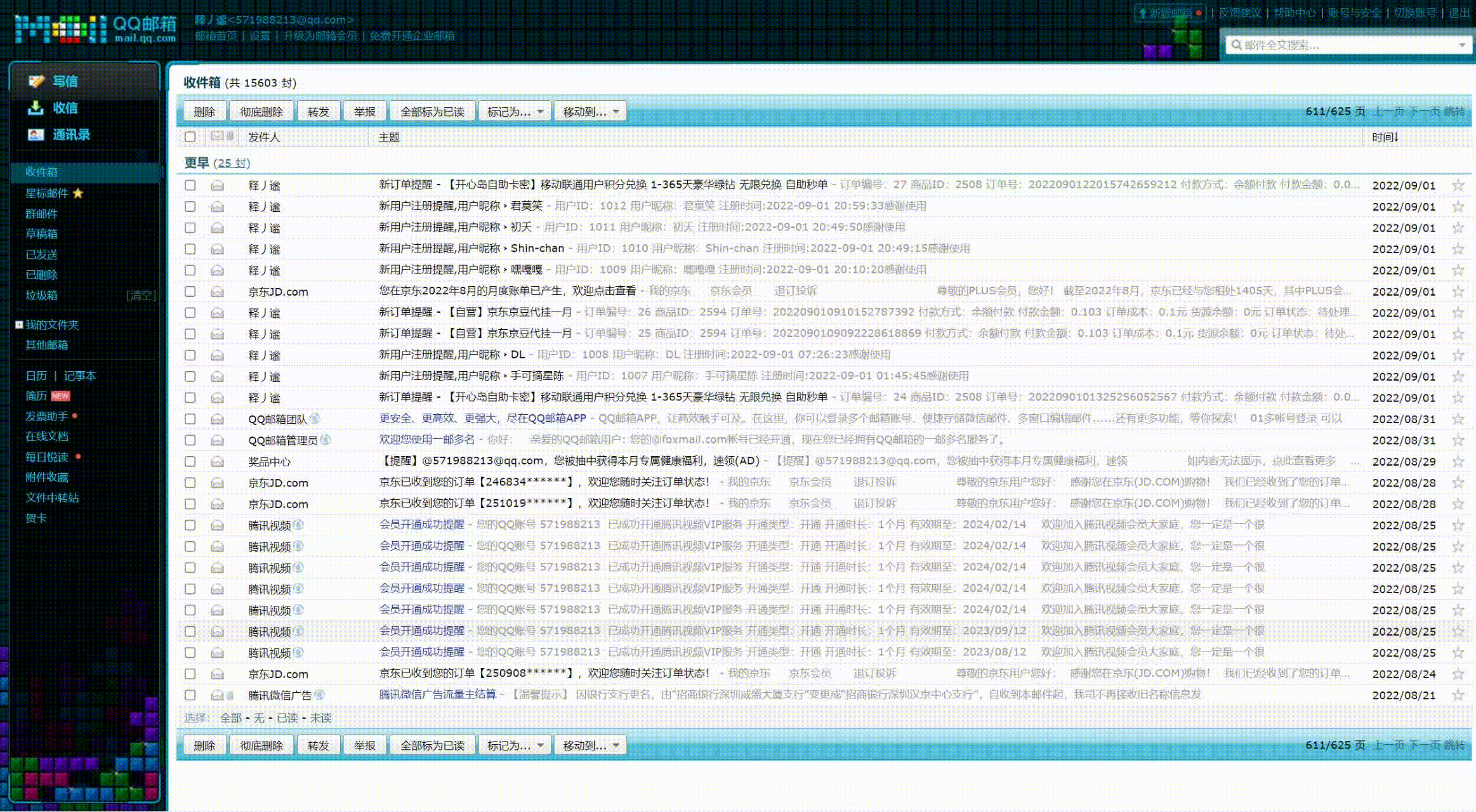Click envelope icon of 奖品中心 row
Viewport: 1476px width, 812px height.
(x=217, y=462)
